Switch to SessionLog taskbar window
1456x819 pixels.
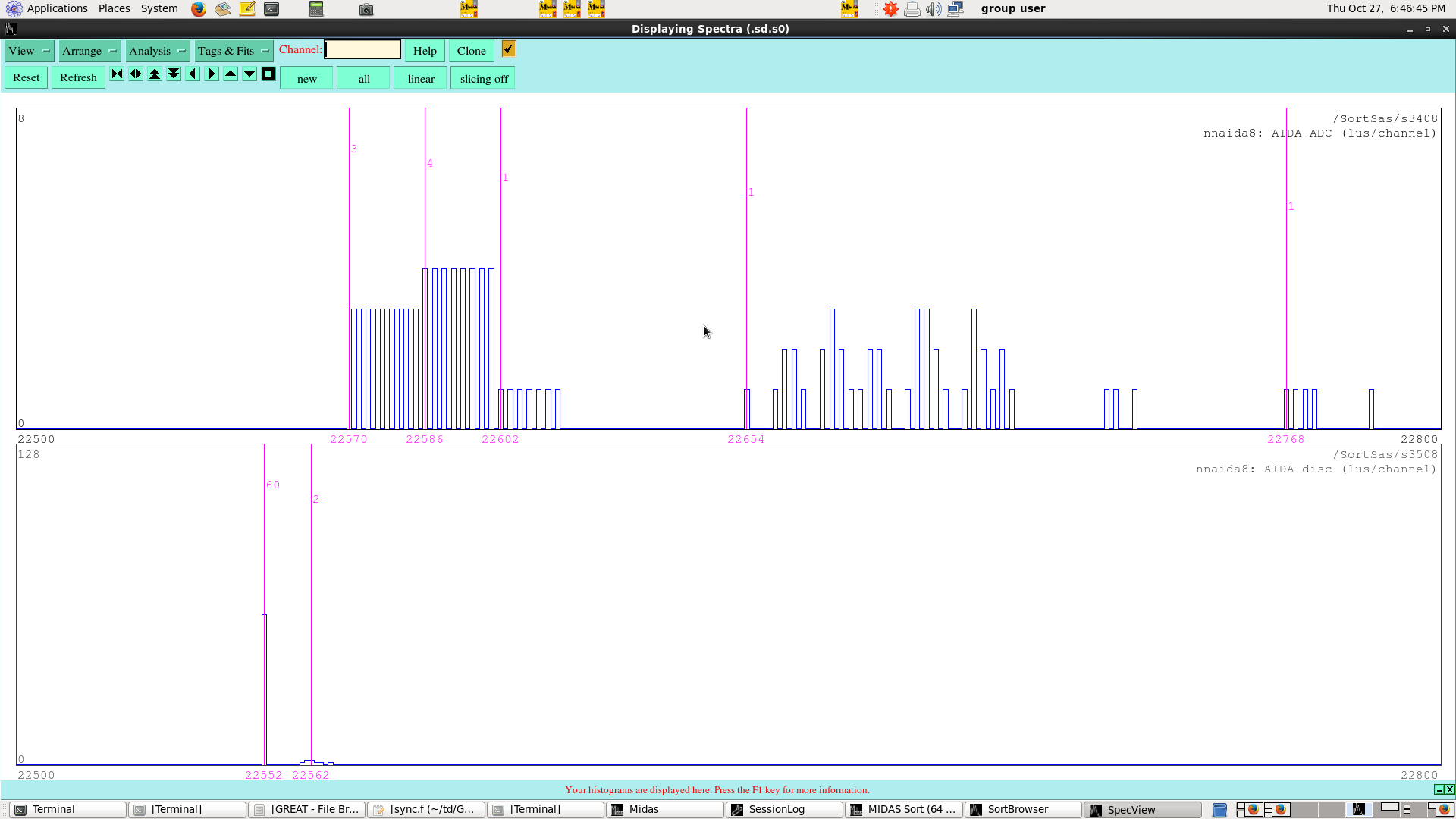pyautogui.click(x=784, y=810)
